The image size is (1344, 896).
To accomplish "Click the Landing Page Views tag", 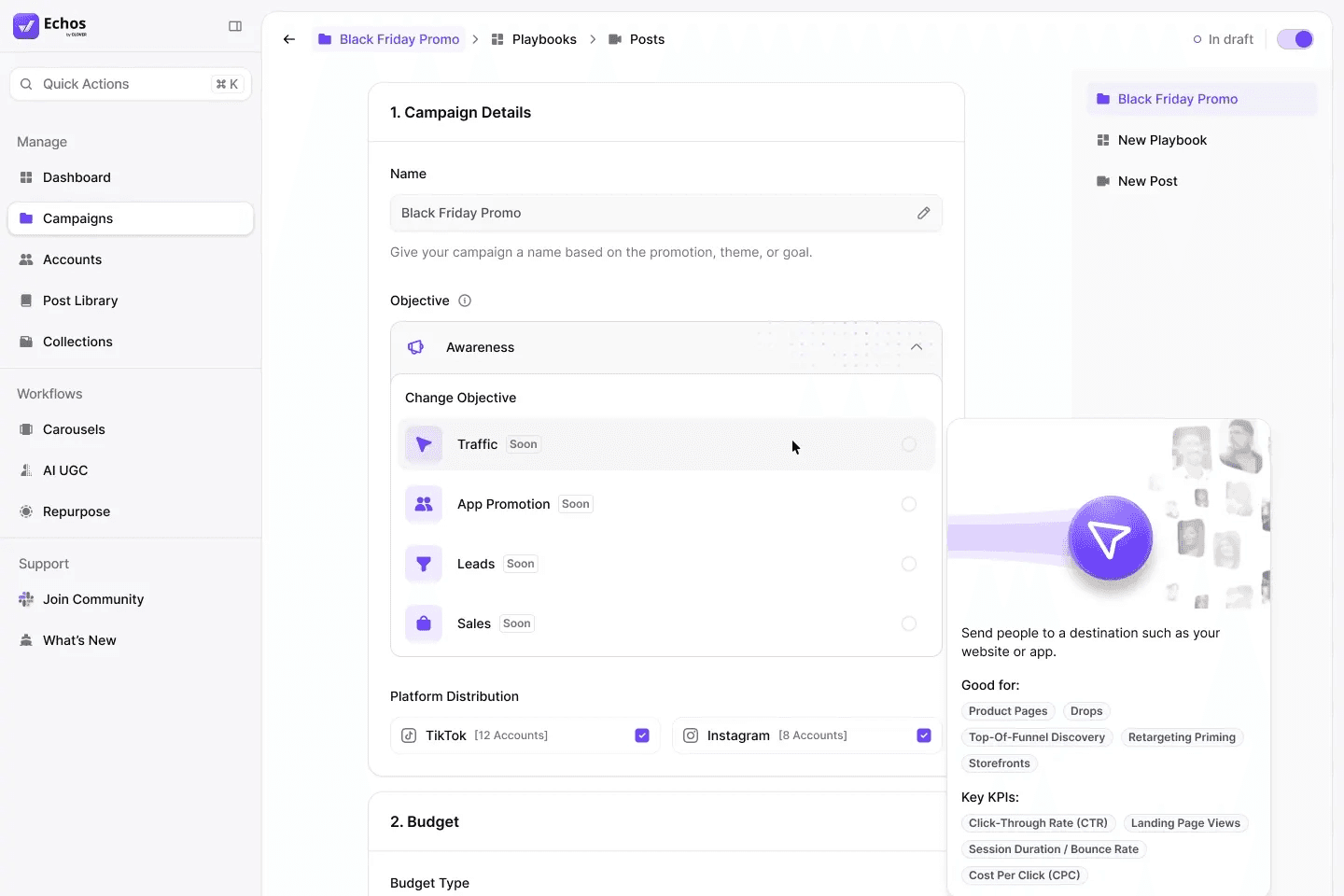I will click(x=1185, y=823).
